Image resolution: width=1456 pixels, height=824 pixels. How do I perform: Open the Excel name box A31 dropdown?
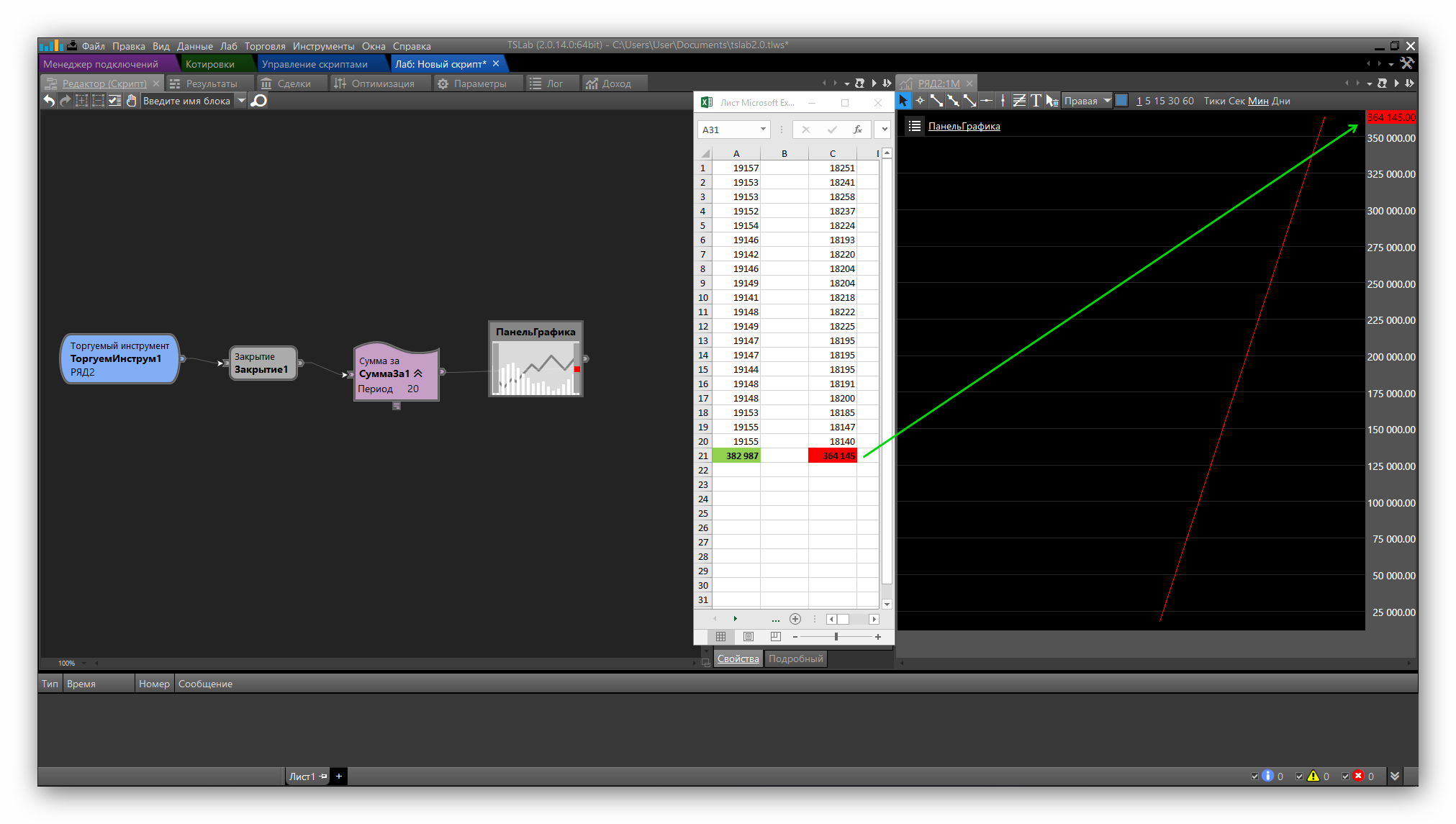pos(763,130)
